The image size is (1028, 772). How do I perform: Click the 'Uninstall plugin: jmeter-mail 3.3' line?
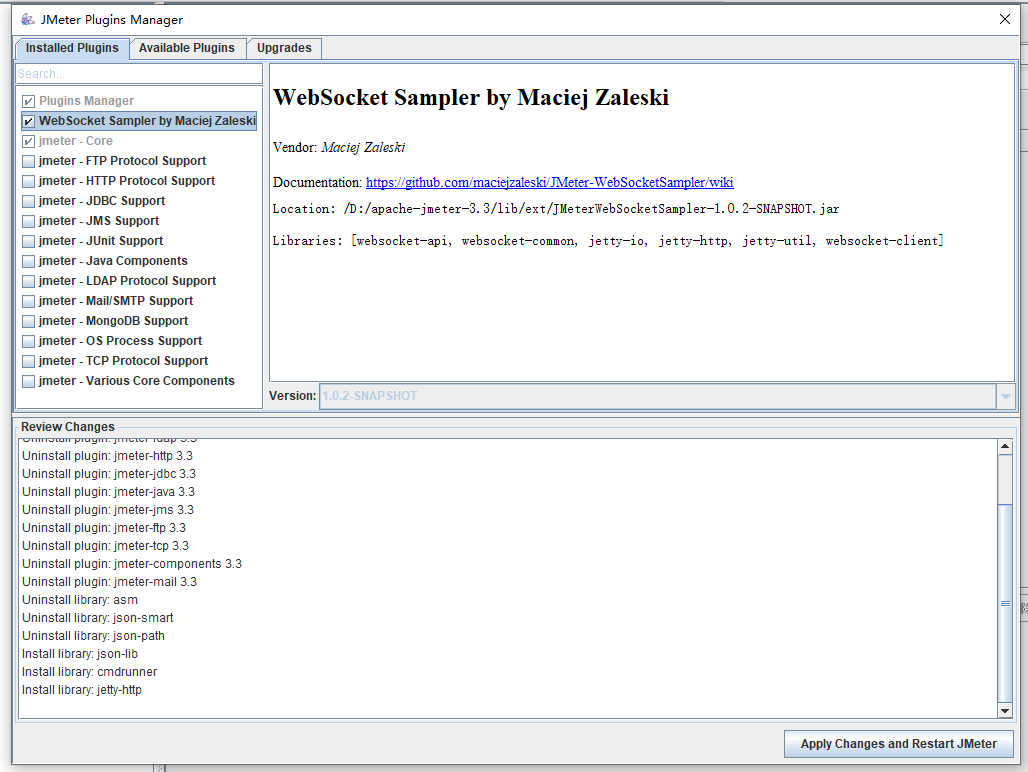109,582
